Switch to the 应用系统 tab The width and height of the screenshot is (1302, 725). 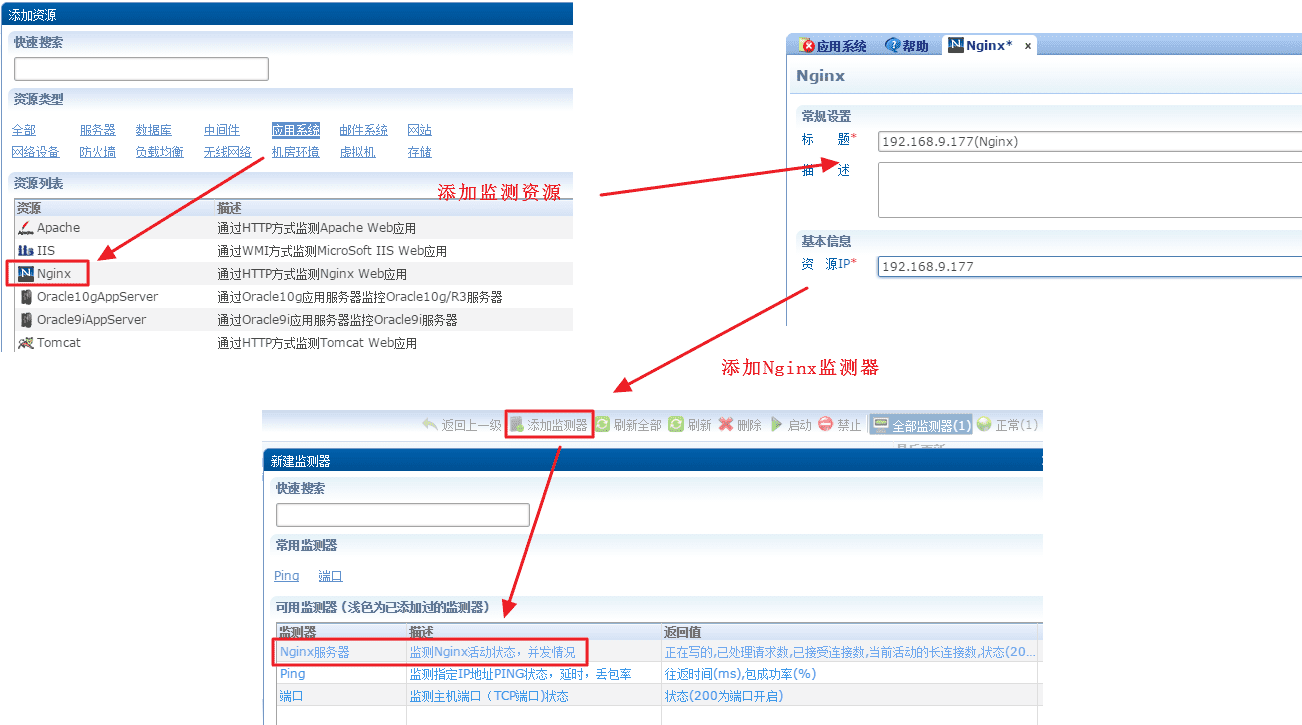(x=833, y=46)
